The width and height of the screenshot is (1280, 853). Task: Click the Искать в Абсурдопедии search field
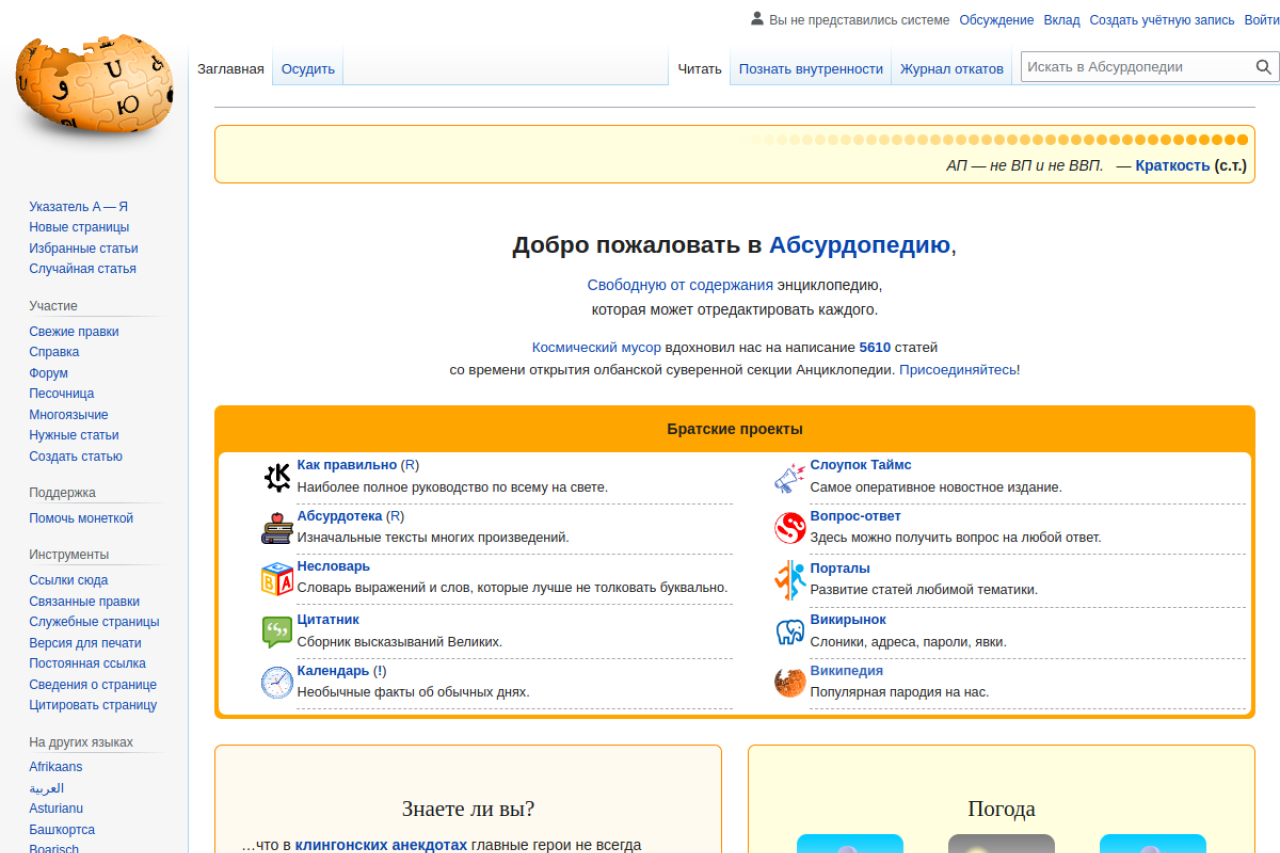(1134, 67)
